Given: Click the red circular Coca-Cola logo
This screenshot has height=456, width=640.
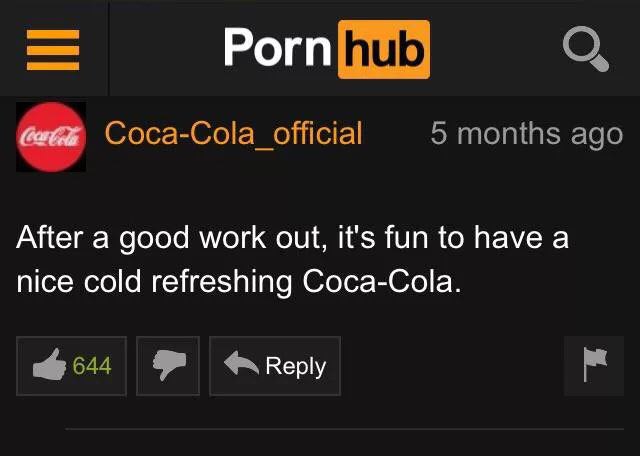Looking at the screenshot, I should (51, 137).
